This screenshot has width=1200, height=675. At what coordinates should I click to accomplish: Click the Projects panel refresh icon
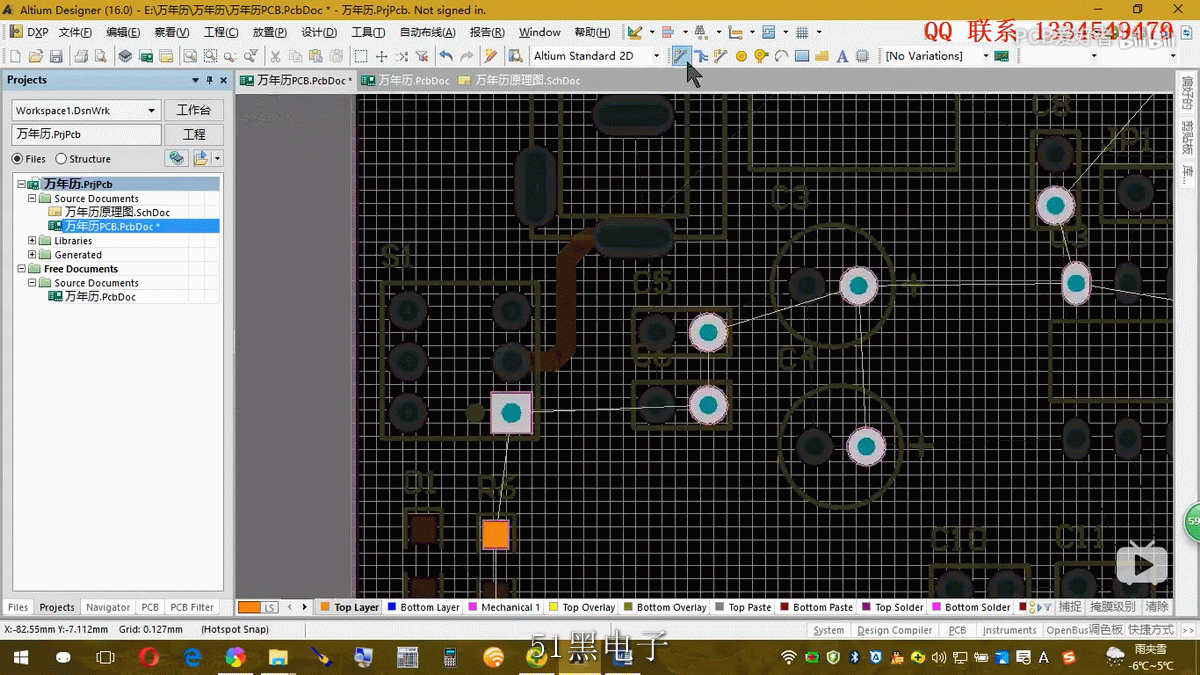pos(176,158)
